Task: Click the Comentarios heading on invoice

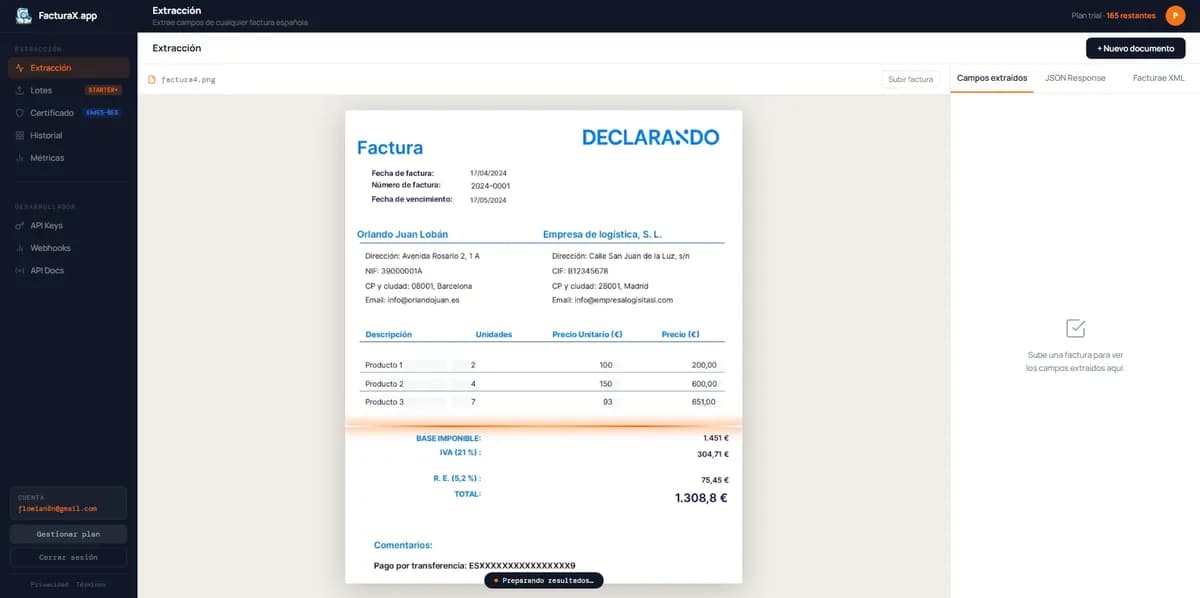Action: [x=403, y=545]
